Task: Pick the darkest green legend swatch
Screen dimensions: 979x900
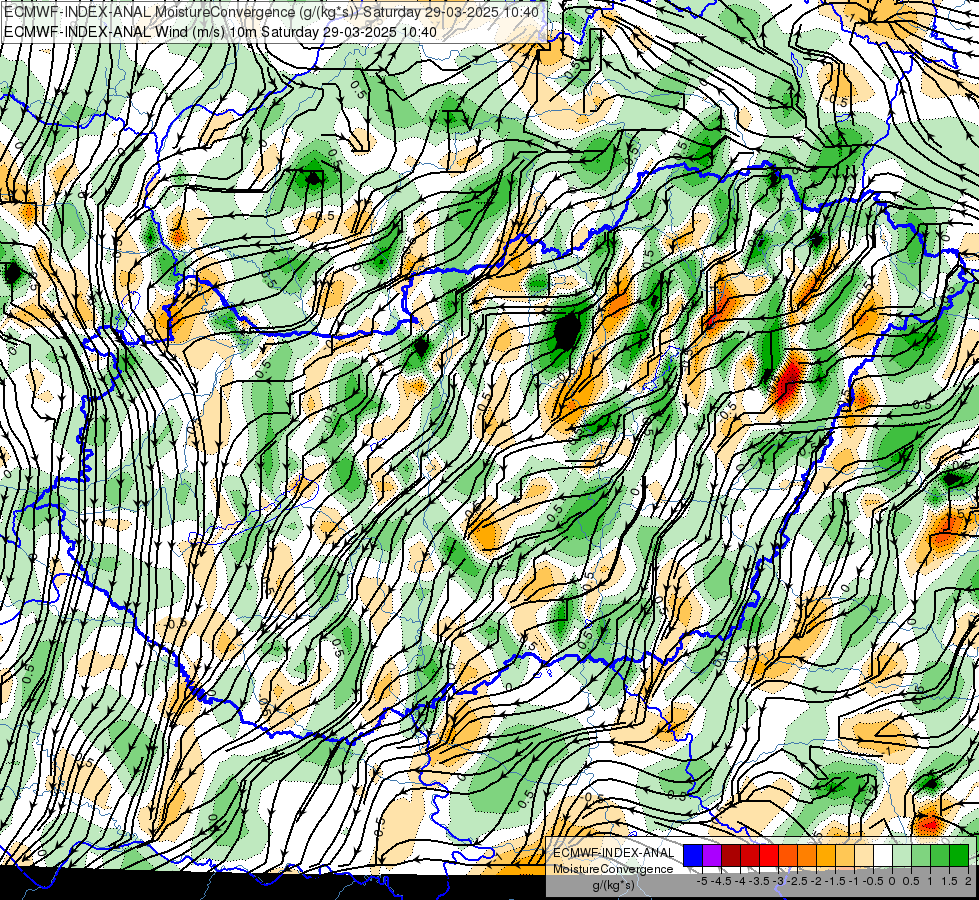Action: coord(959,855)
